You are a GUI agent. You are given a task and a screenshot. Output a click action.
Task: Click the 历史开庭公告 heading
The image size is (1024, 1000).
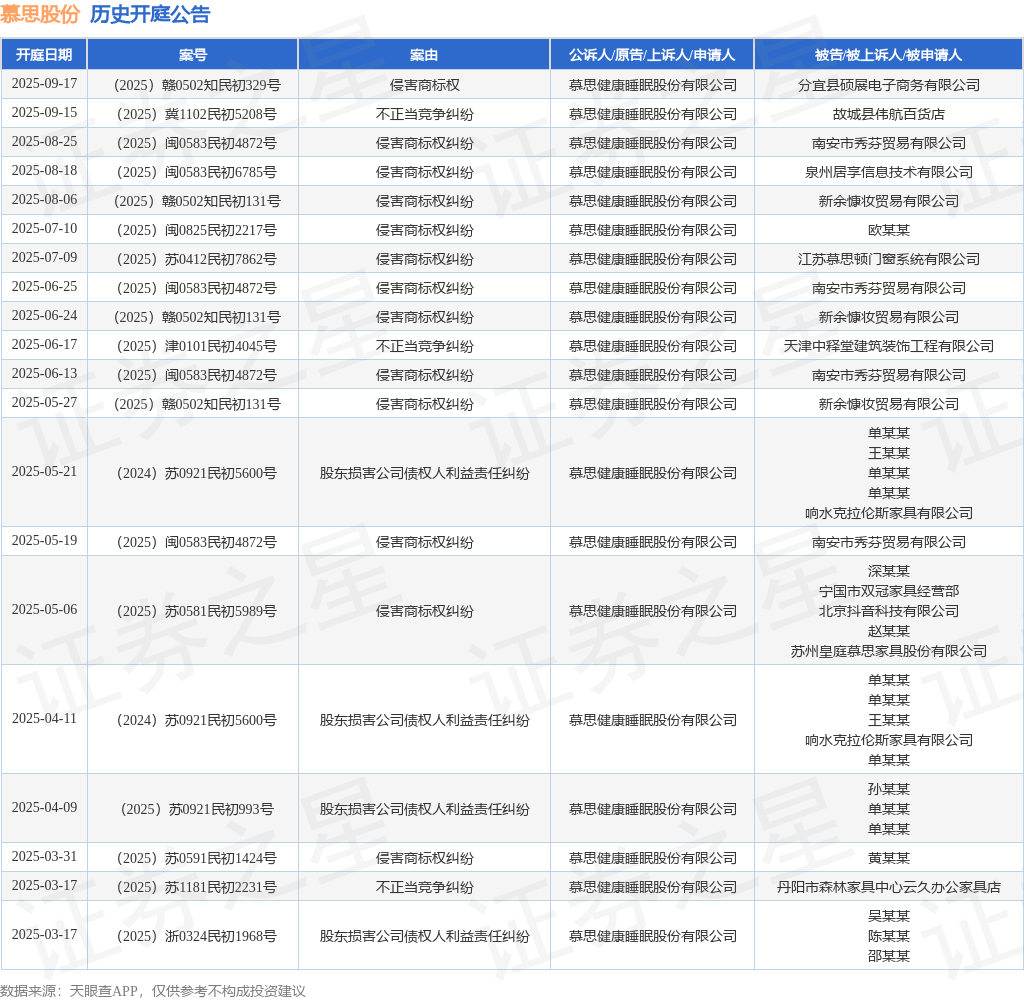(x=150, y=14)
